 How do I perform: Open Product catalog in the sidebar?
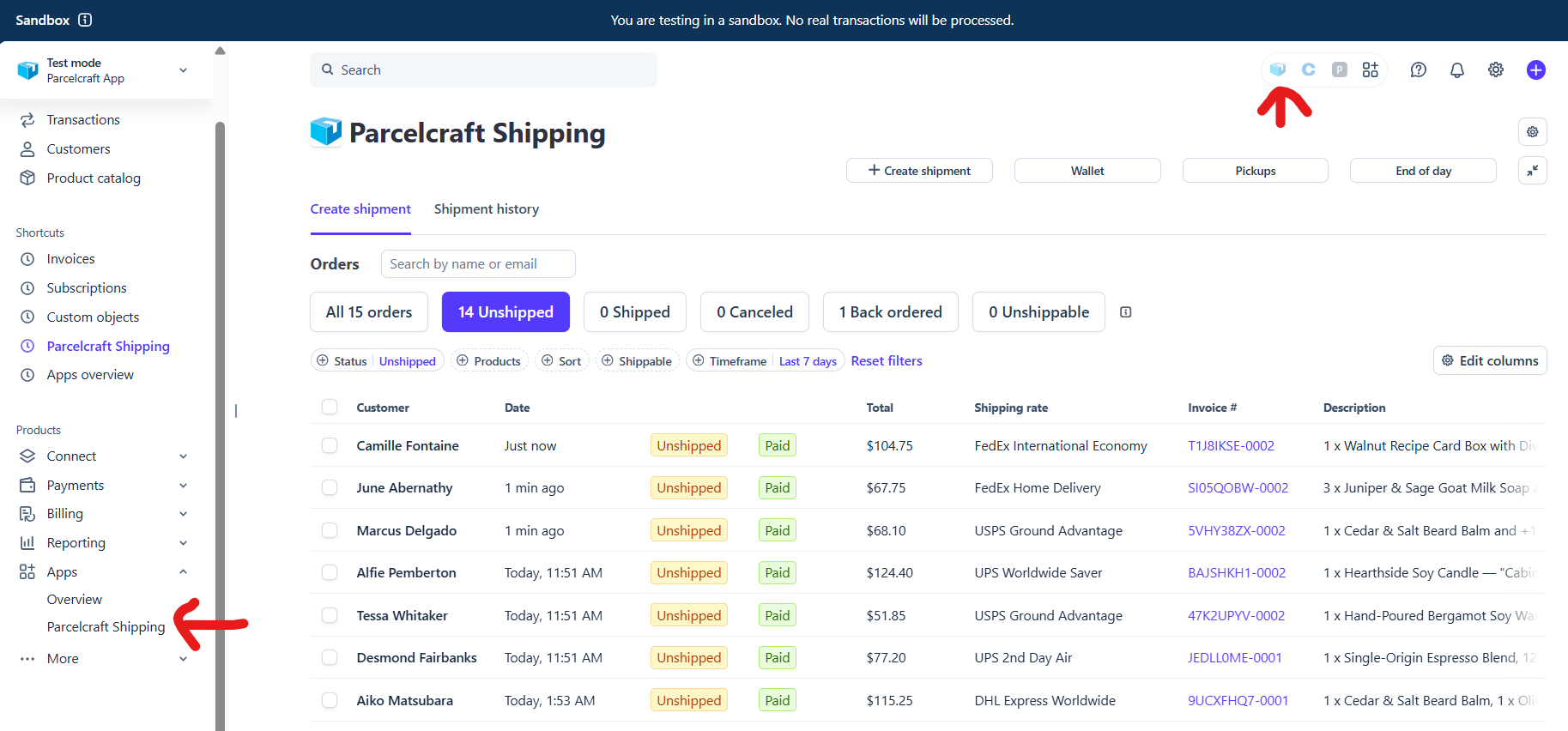94,178
